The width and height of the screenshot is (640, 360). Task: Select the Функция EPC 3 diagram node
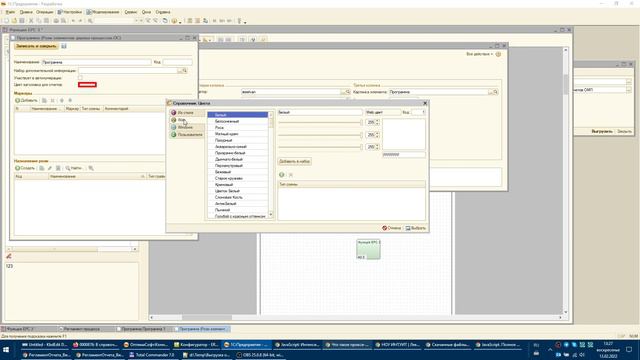369,249
